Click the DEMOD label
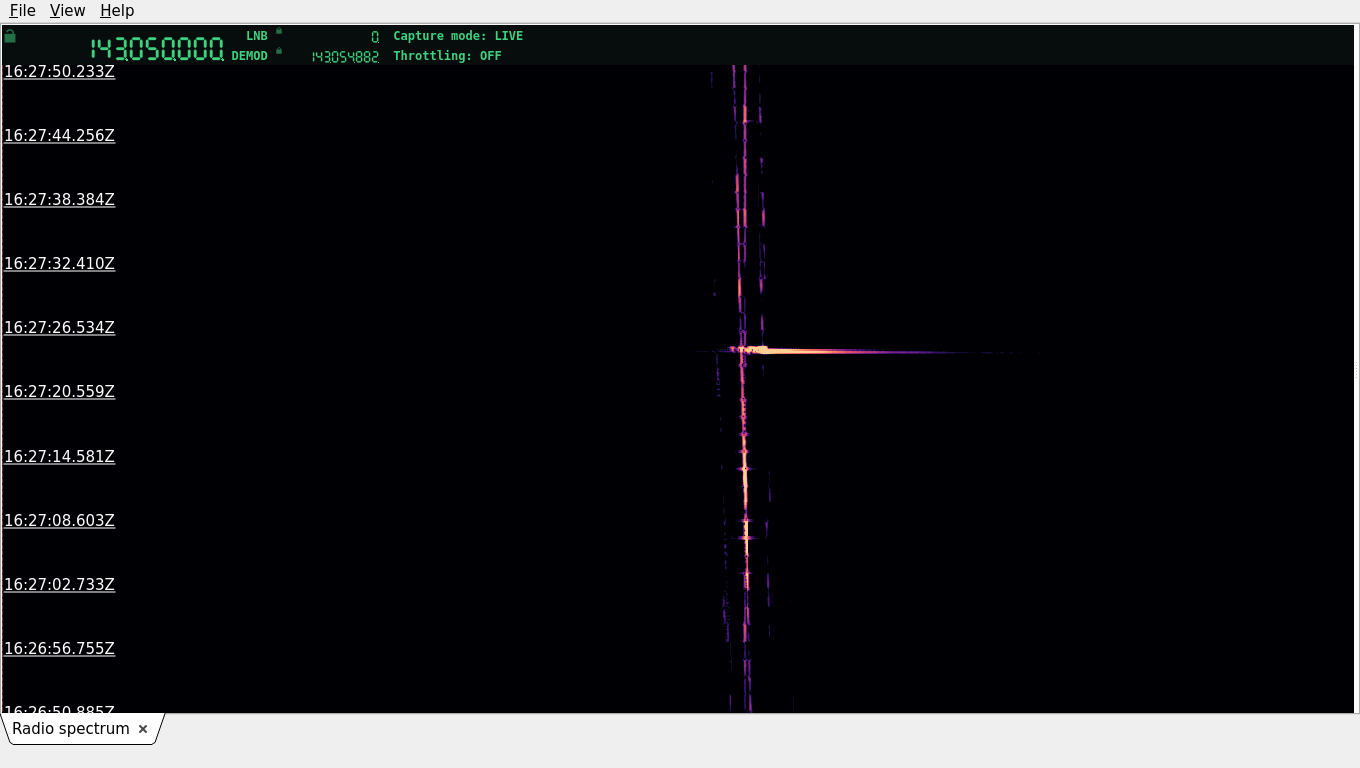The height and width of the screenshot is (768, 1360). coord(250,56)
